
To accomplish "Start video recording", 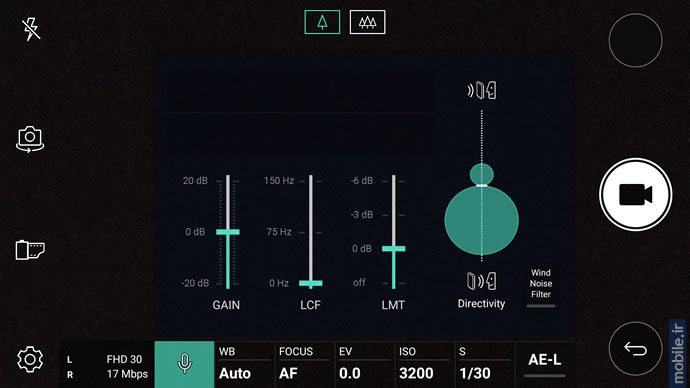I will (635, 194).
